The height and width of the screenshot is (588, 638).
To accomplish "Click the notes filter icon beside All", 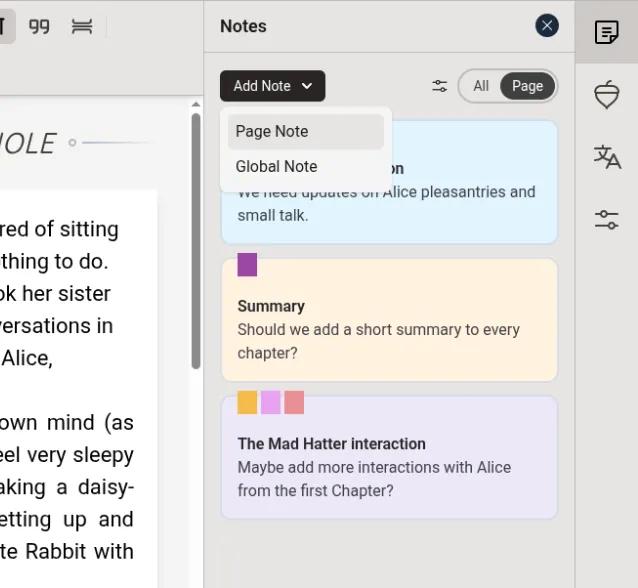I will click(x=439, y=86).
